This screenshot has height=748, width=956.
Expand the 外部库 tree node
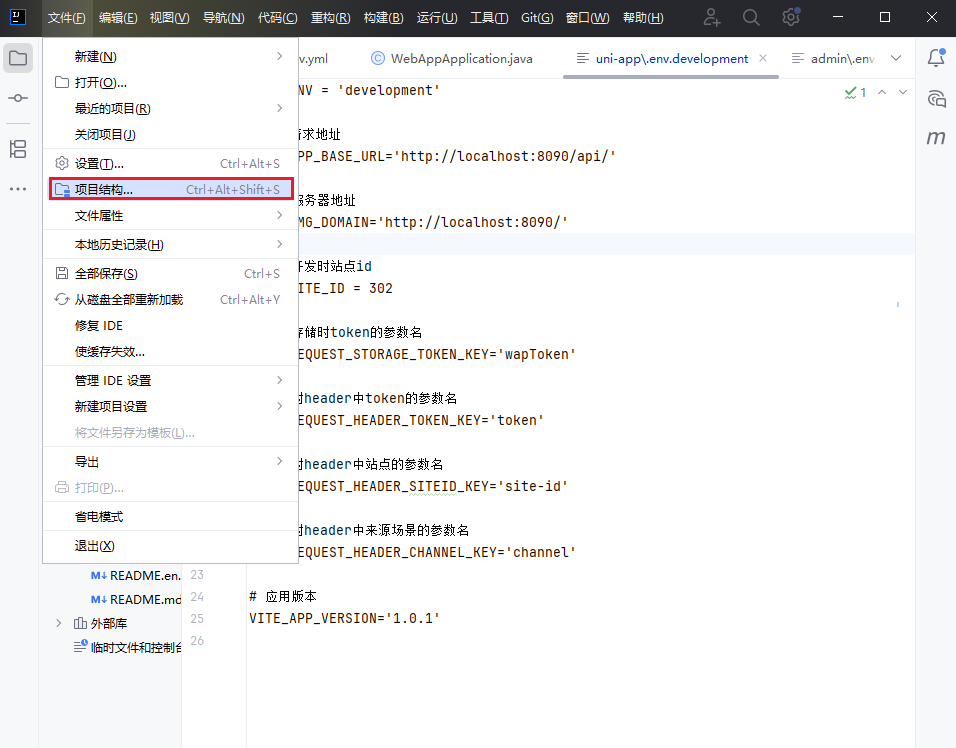[x=59, y=623]
